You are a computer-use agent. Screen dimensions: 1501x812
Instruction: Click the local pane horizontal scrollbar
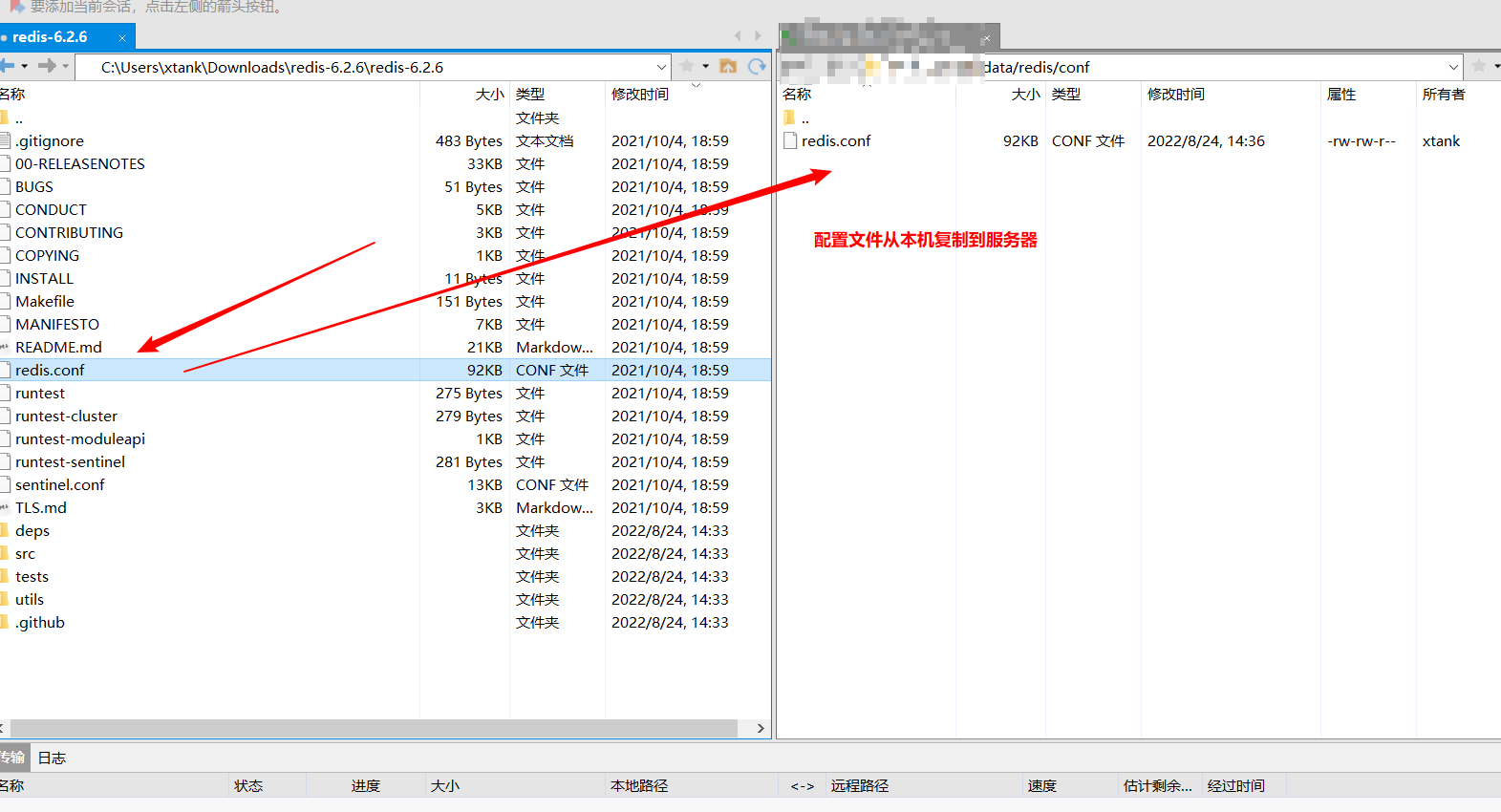point(373,728)
